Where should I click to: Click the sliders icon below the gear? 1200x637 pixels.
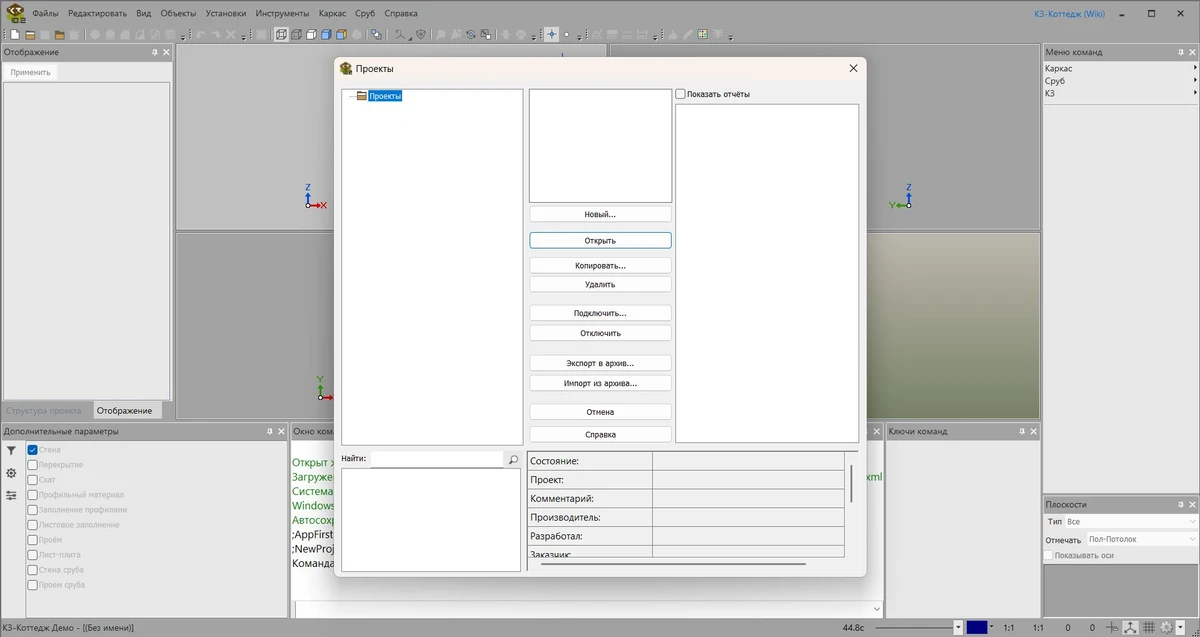[11, 495]
